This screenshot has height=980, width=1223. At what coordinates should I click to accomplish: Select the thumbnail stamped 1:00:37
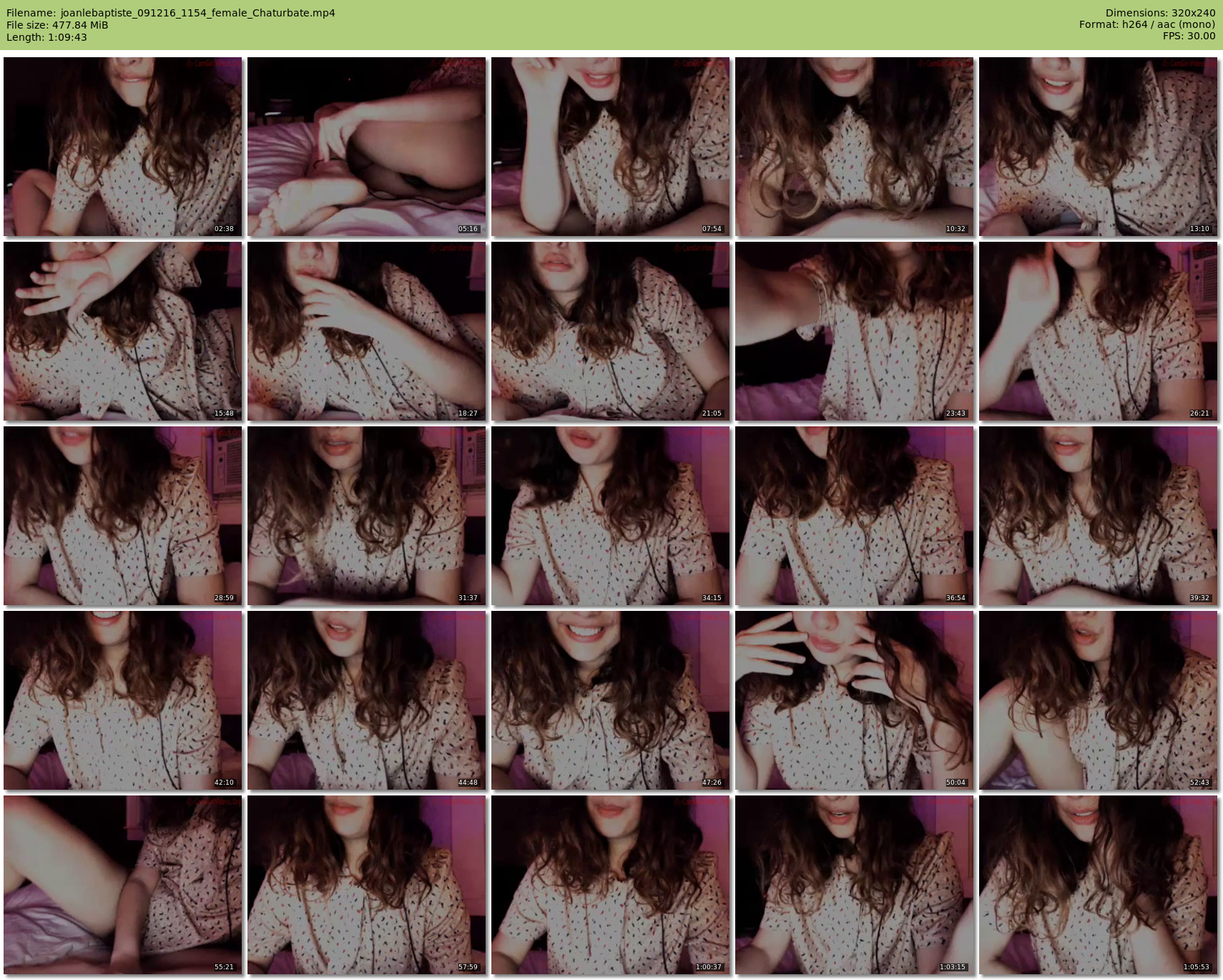pyautogui.click(x=611, y=885)
